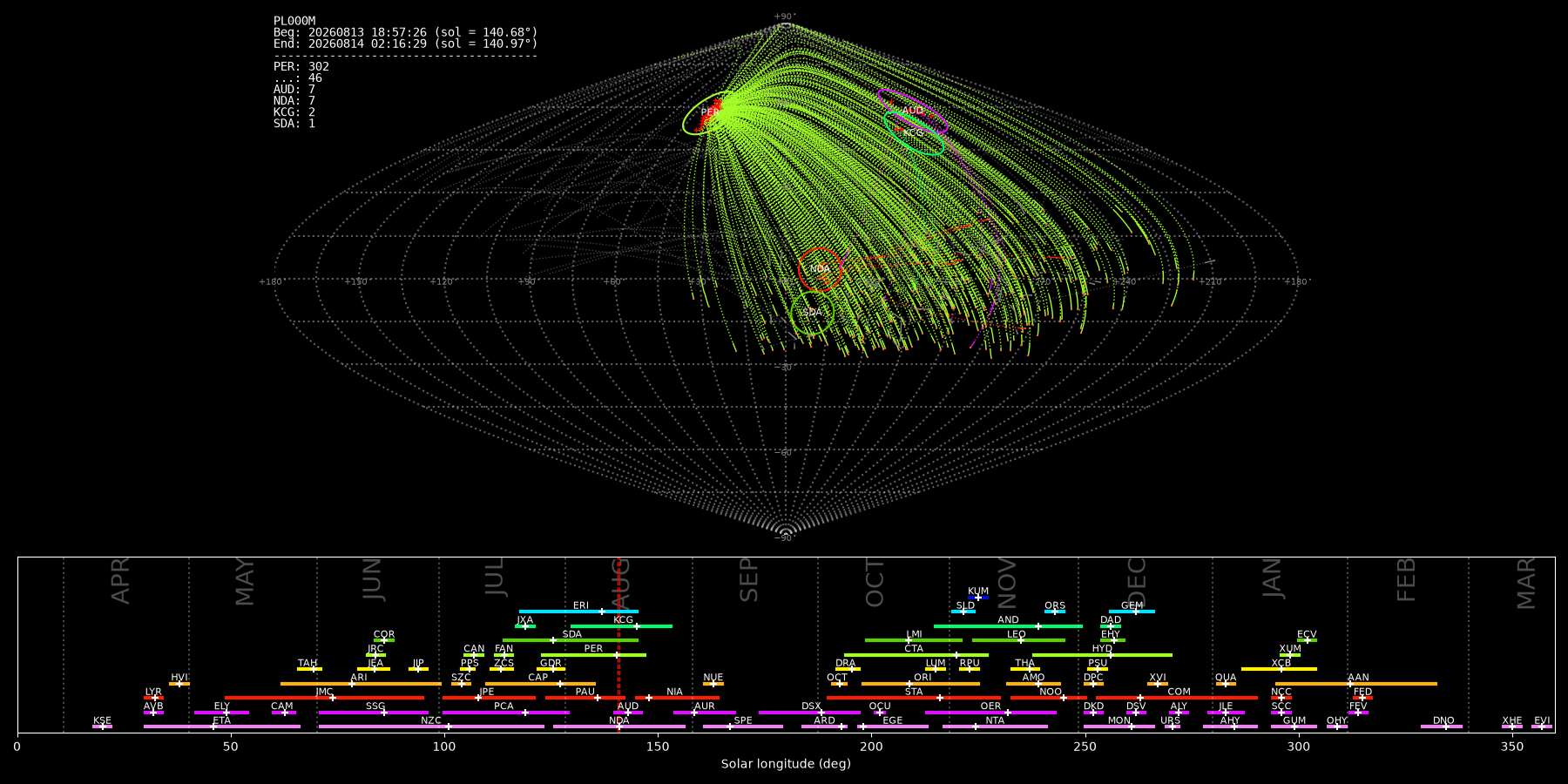This screenshot has width=1568, height=784.
Task: Click the orange ORI shower bar
Action: (x=920, y=684)
